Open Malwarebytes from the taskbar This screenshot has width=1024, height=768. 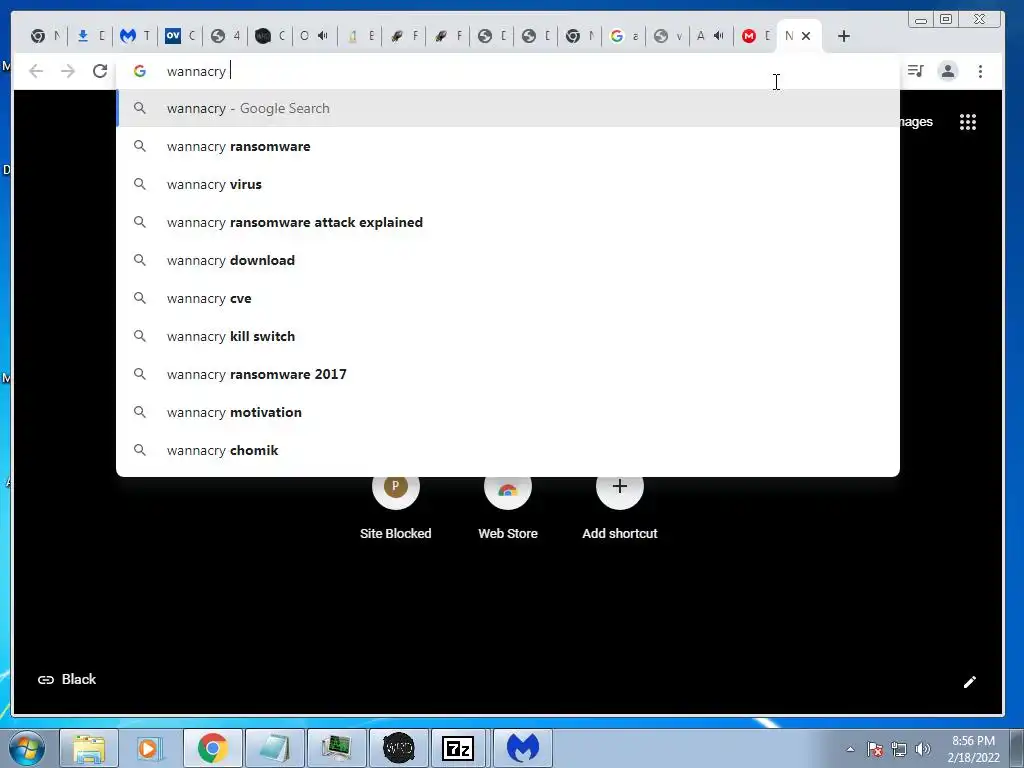(x=522, y=748)
